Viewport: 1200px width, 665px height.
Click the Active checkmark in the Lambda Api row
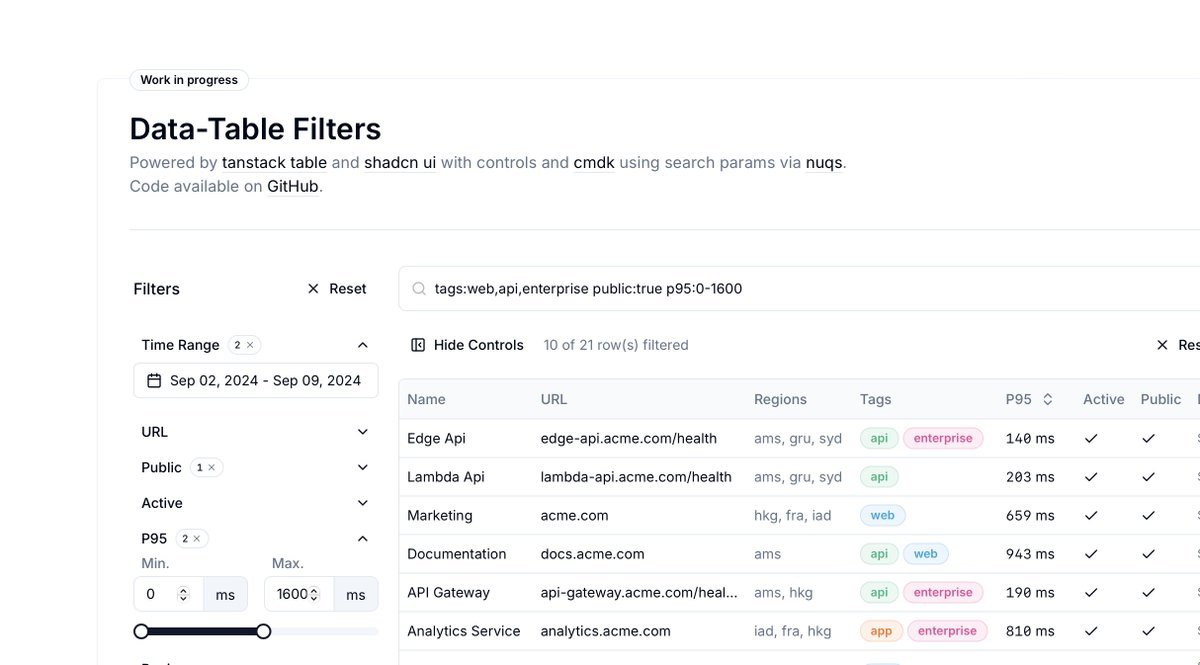point(1091,477)
